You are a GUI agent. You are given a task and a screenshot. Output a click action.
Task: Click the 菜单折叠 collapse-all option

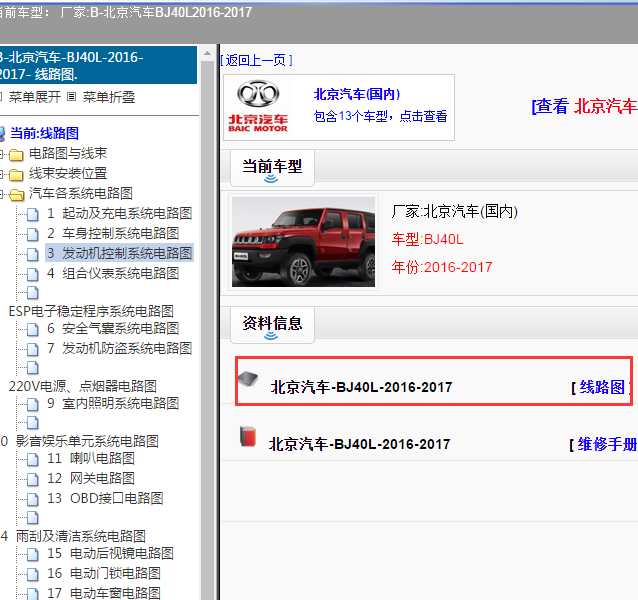(109, 97)
